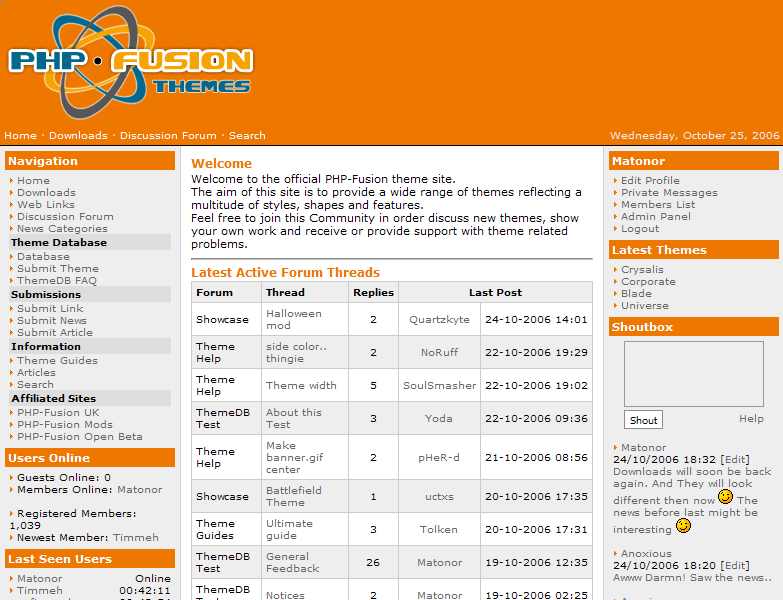The width and height of the screenshot is (783, 600).
Task: Open the Halloween mod thread
Action: [x=294, y=319]
